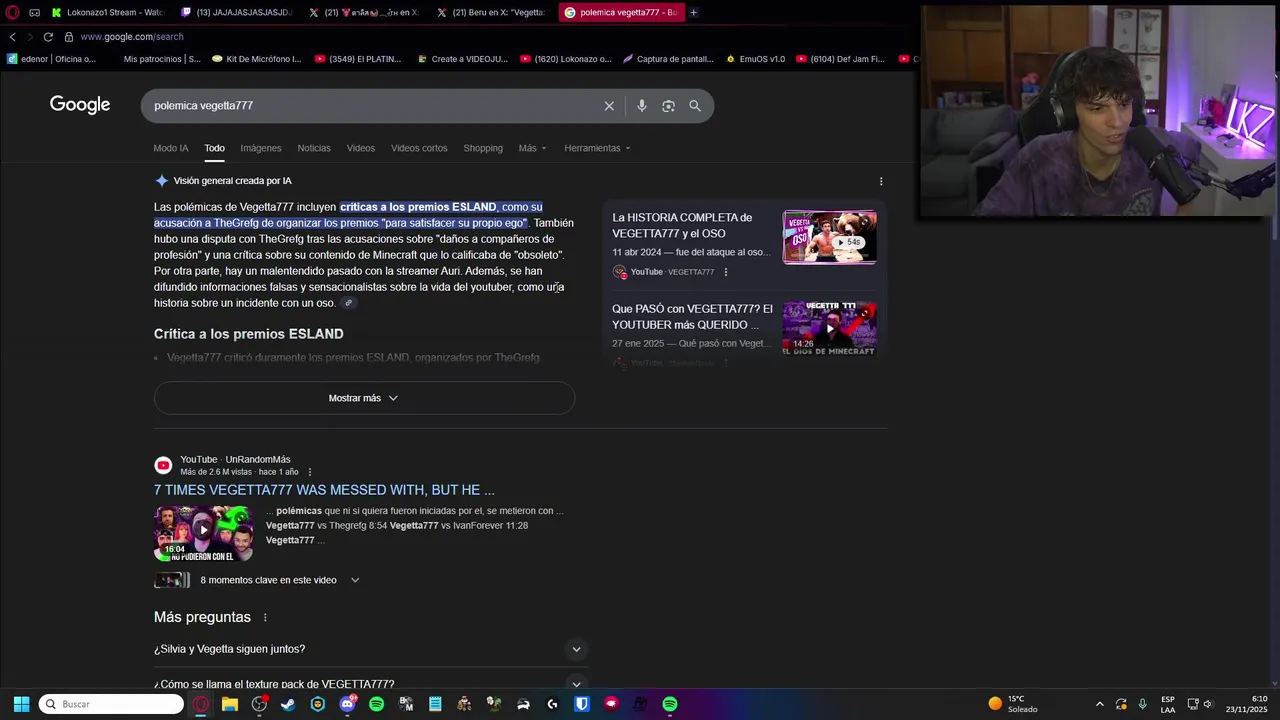
Task: Open three-dot menu for UnRandomMás result
Action: (310, 472)
